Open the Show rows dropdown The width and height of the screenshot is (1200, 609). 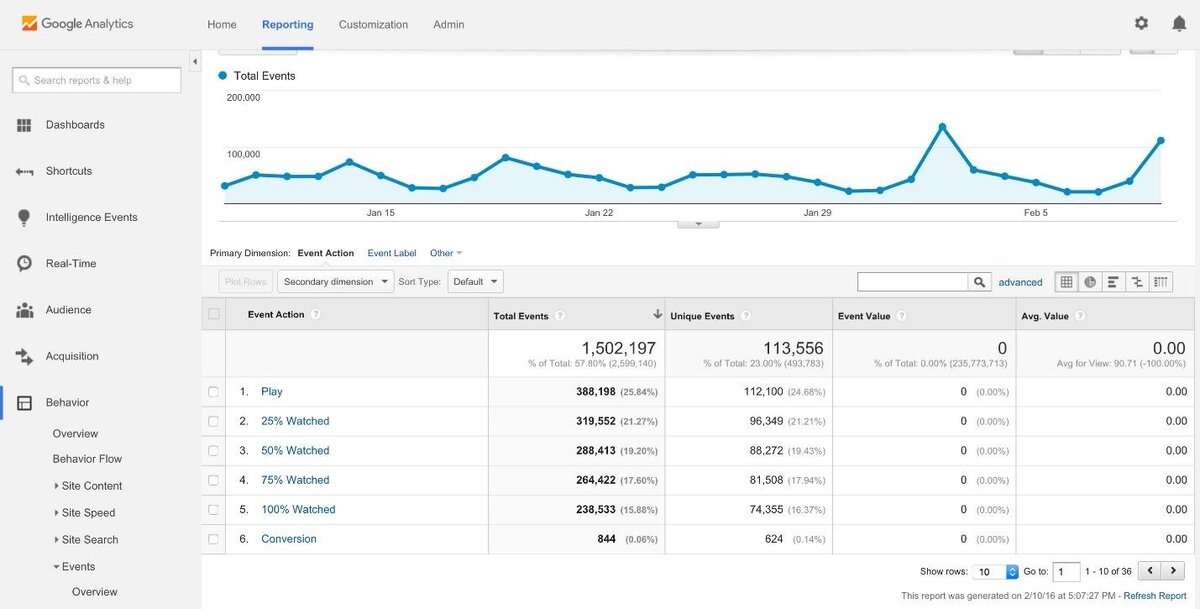(x=996, y=572)
